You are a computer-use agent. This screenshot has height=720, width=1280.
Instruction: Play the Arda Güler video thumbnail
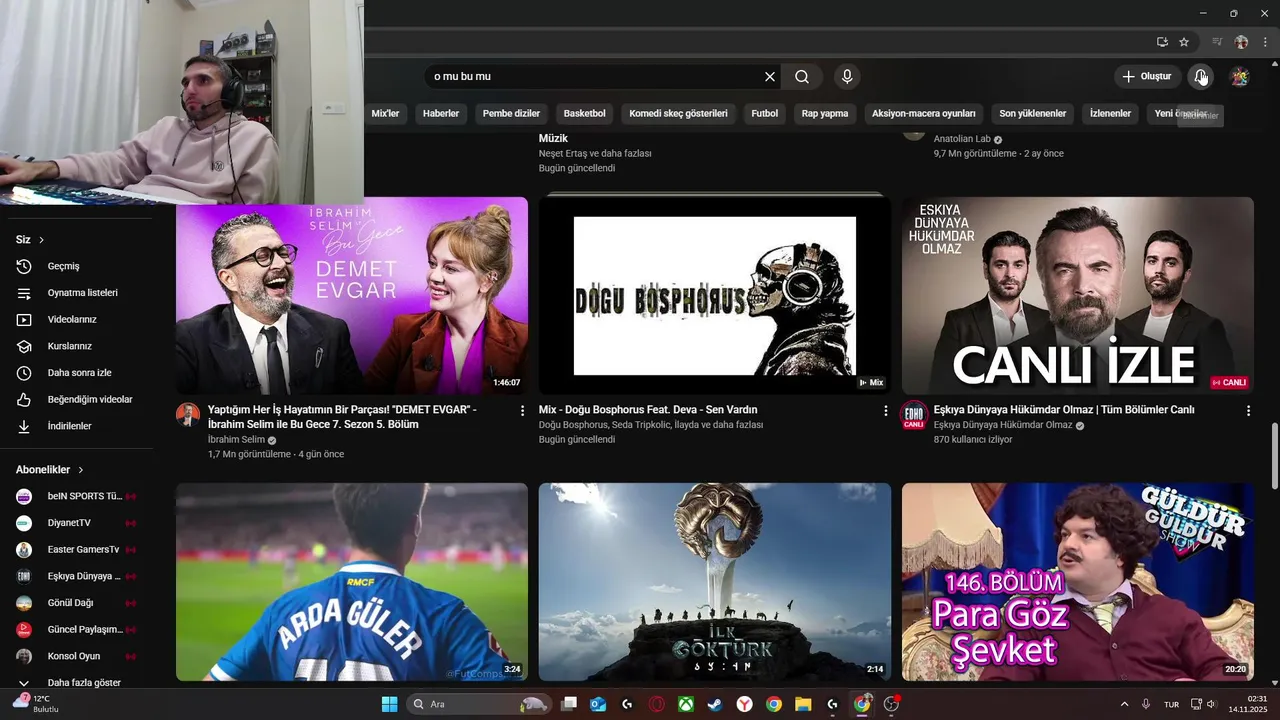[x=352, y=582]
